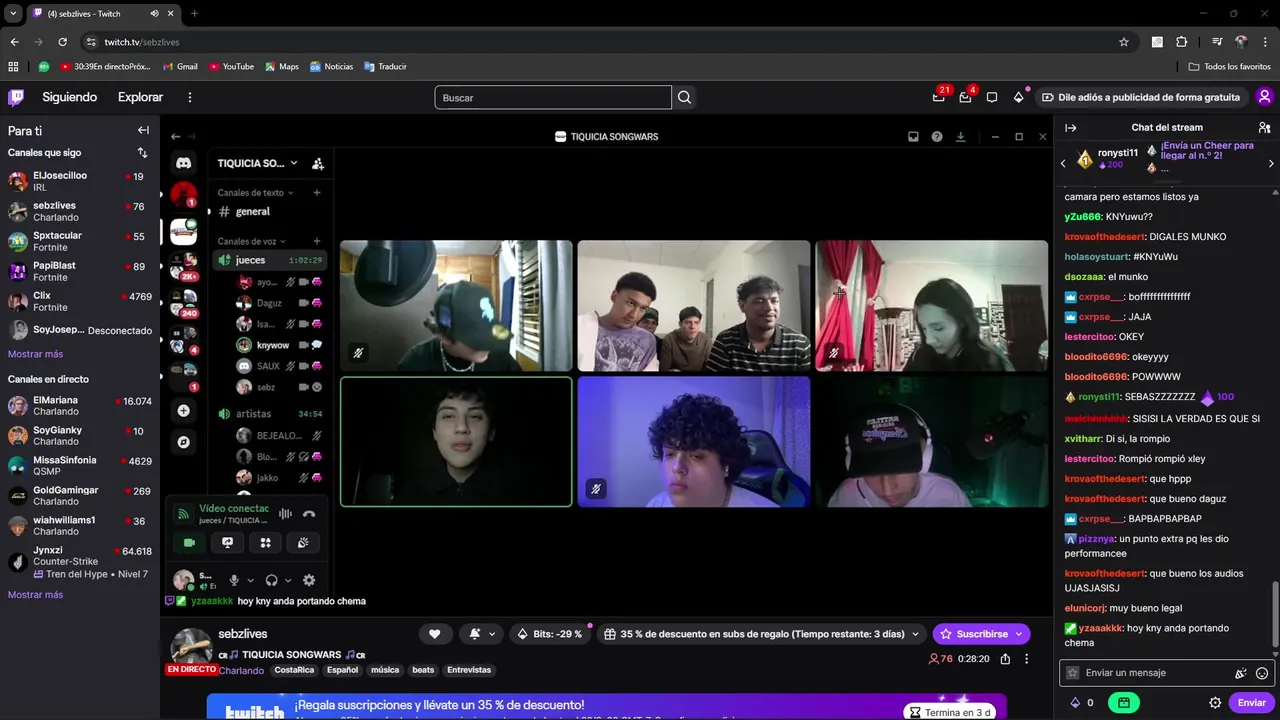The width and height of the screenshot is (1280, 720).
Task: Collapse the stream chat panel
Action: tap(1071, 128)
